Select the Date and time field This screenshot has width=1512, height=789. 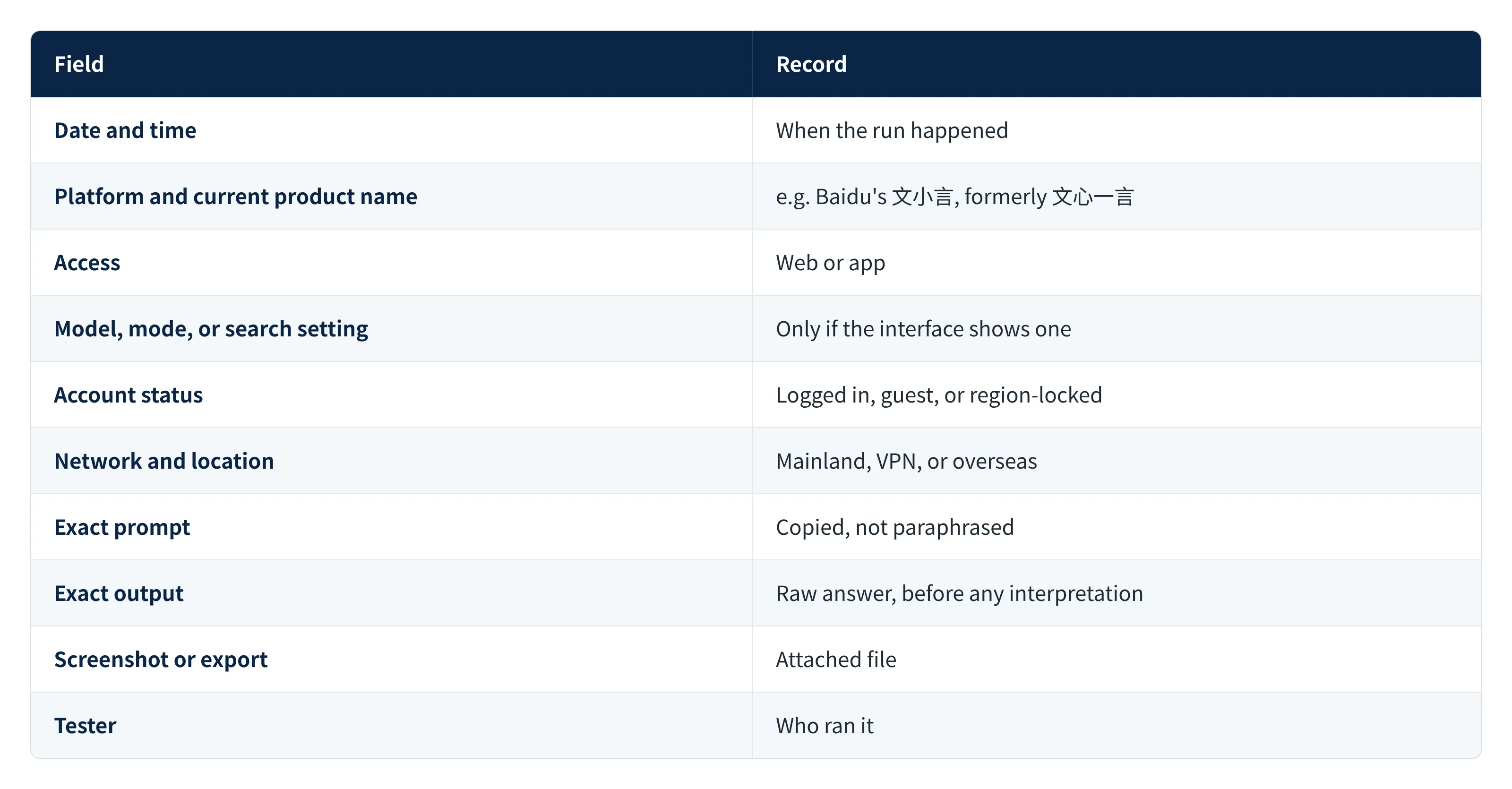pos(392,130)
